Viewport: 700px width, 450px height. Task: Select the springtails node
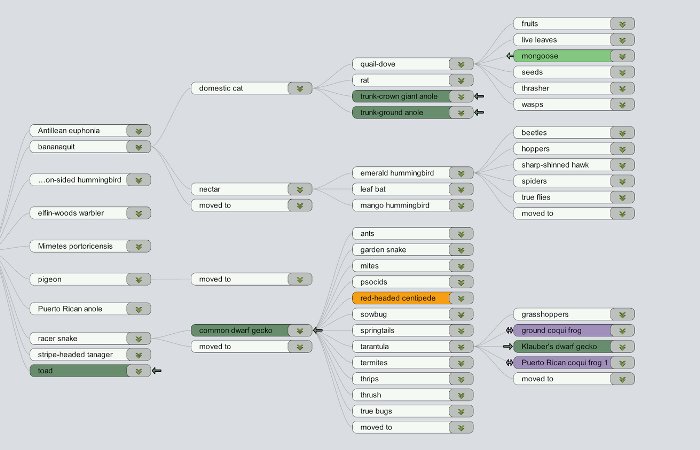[x=412, y=330]
